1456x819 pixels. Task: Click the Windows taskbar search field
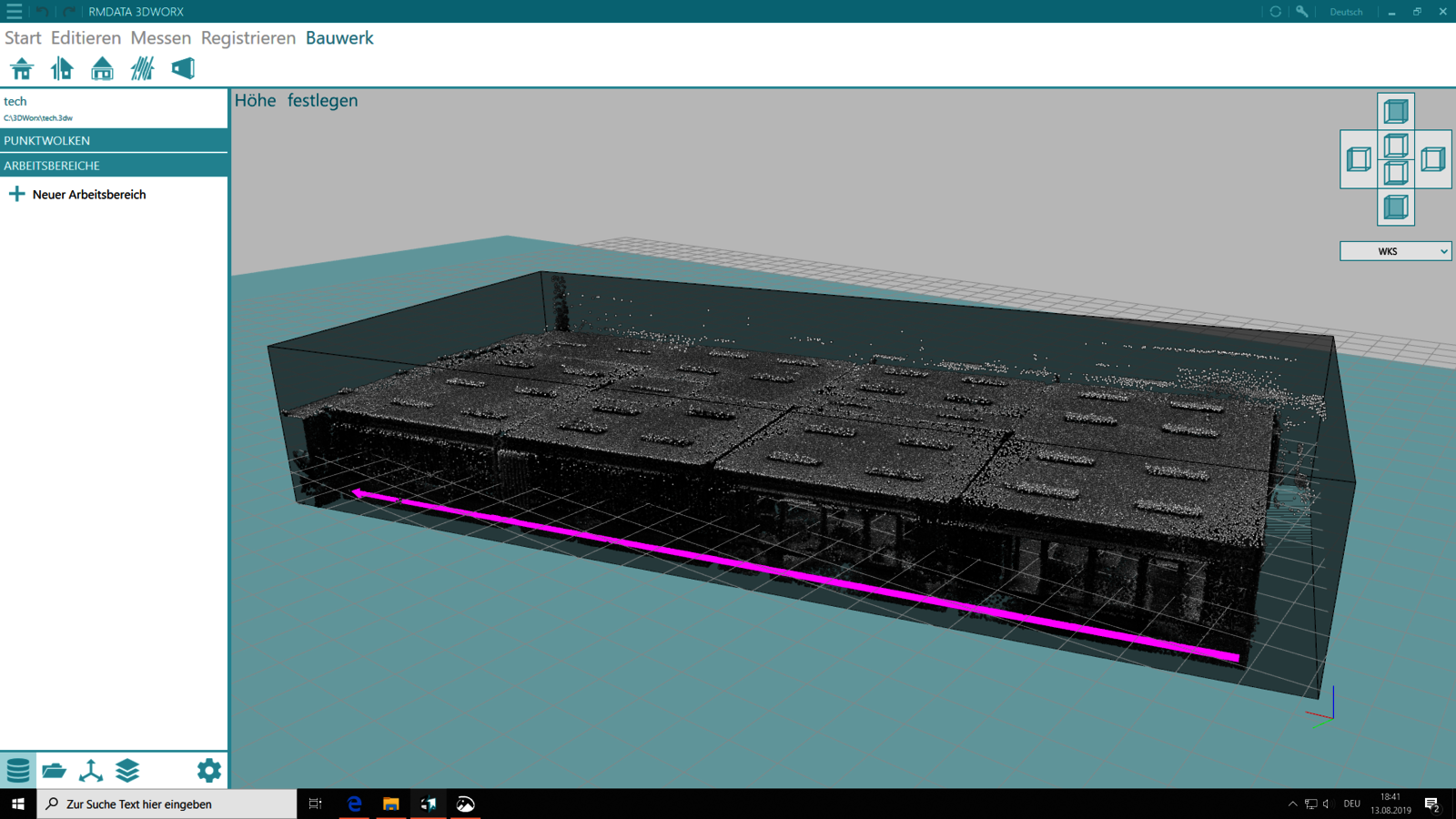168,804
